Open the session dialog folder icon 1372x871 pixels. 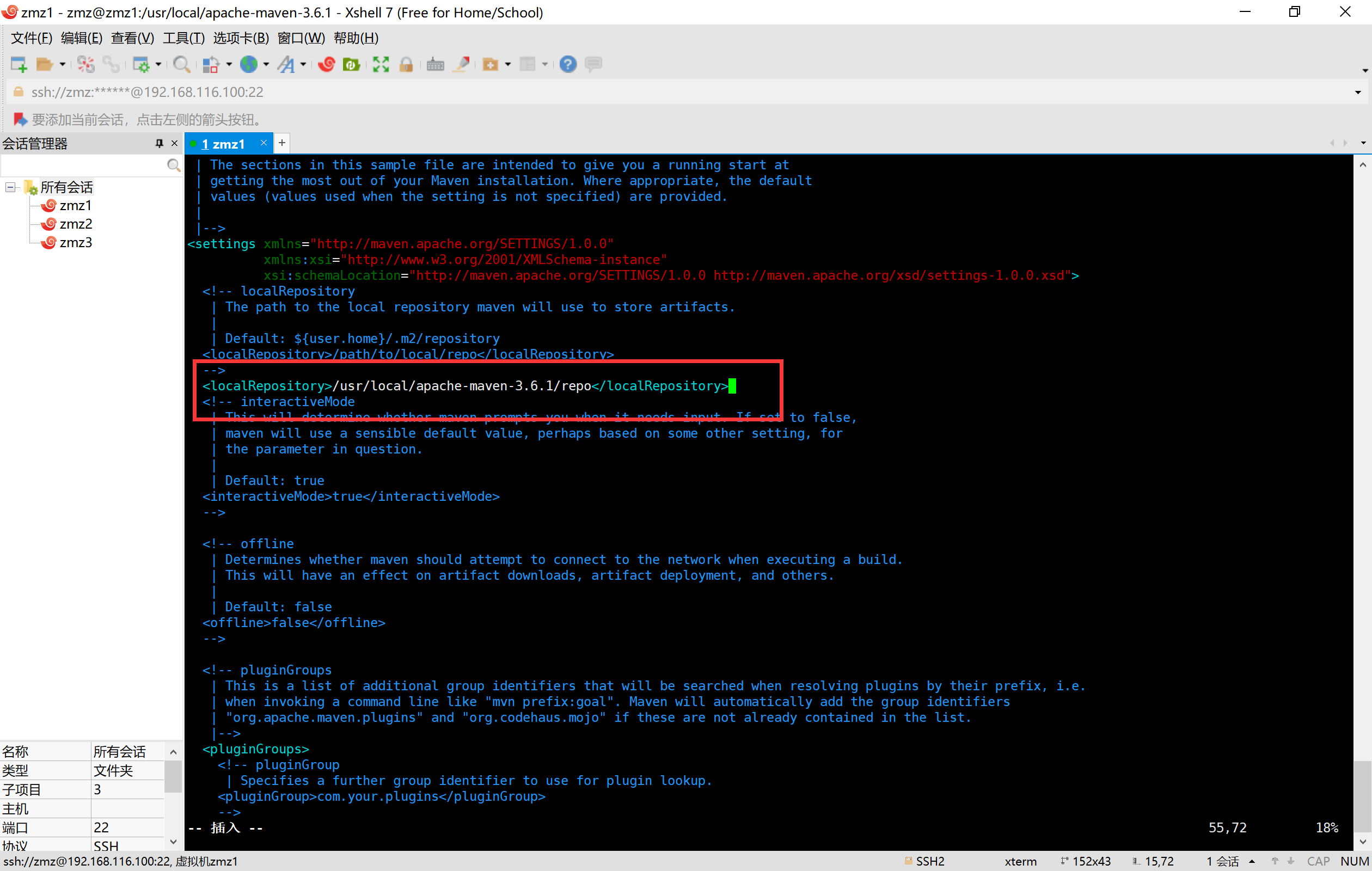[x=46, y=64]
